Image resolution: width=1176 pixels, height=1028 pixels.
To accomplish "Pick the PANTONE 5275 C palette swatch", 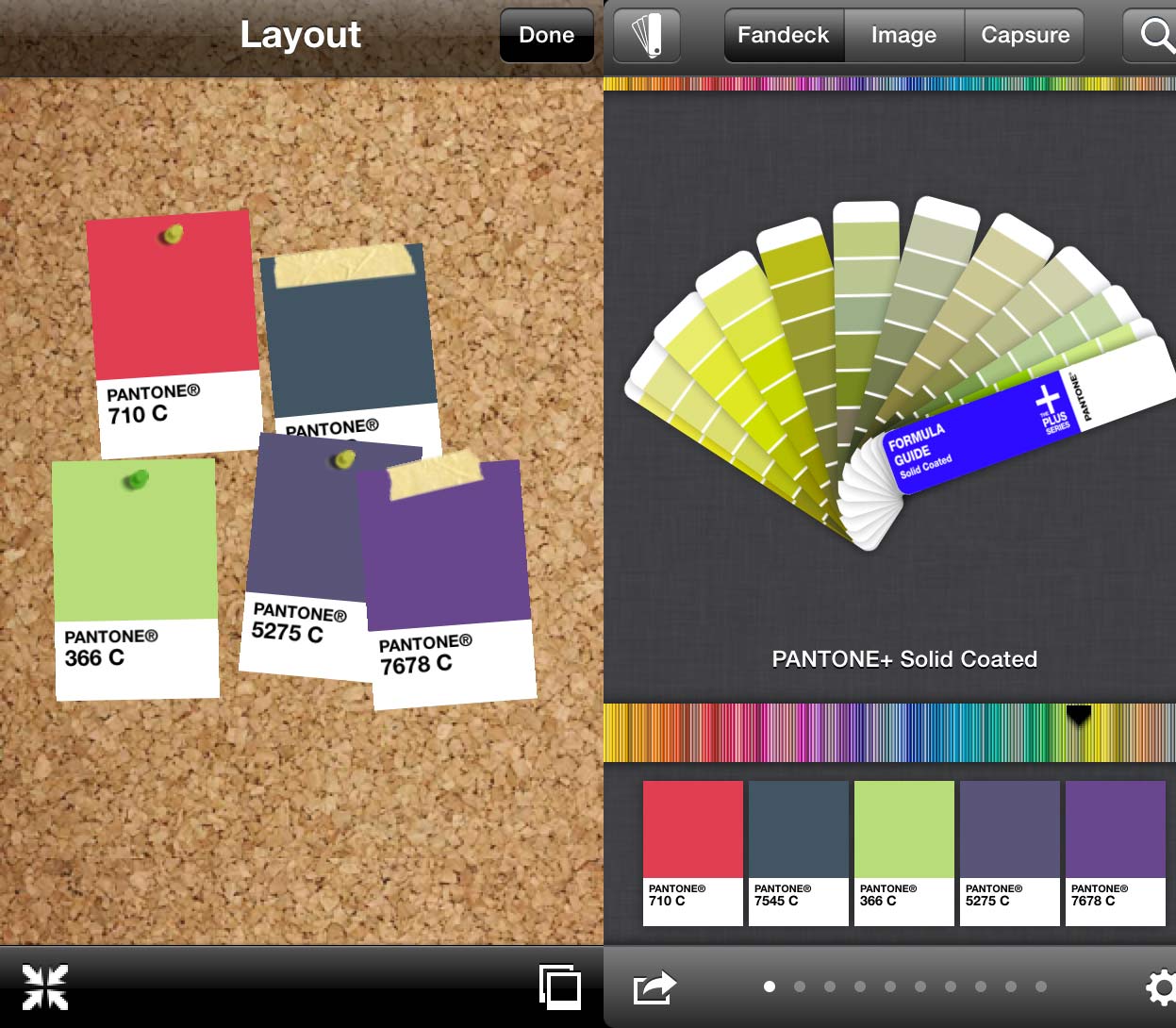I will (x=1010, y=852).
